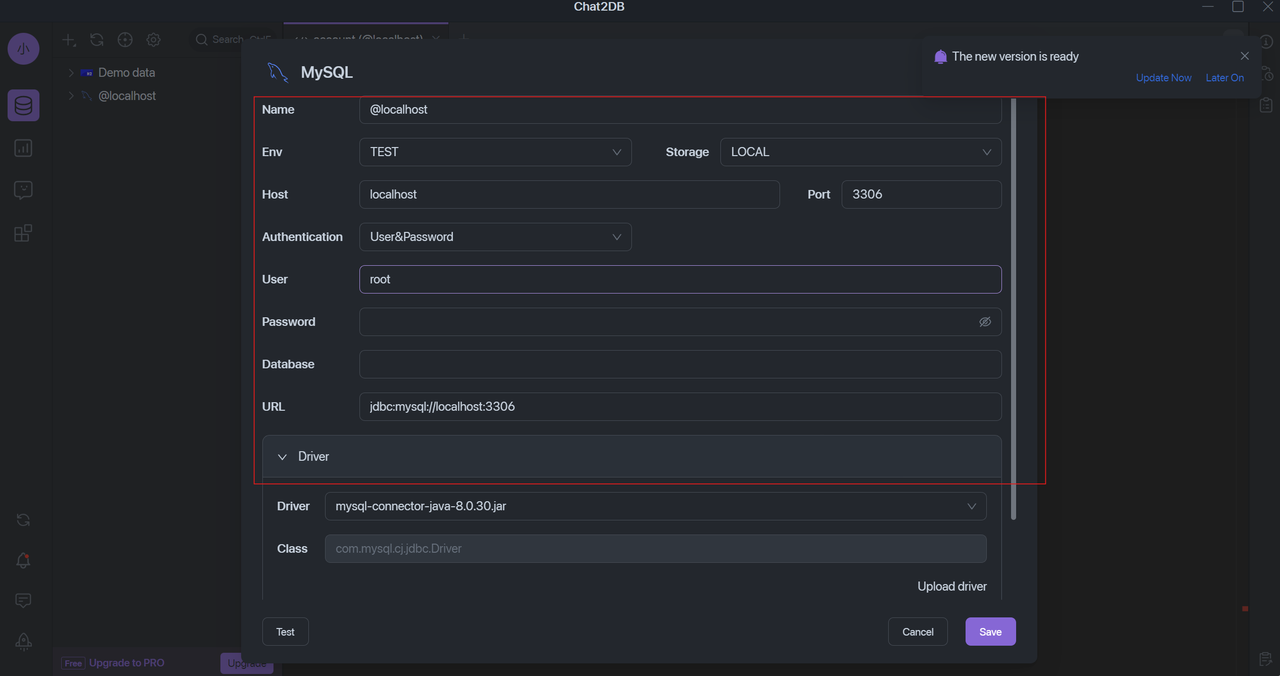Click Upgrade to PRO text
Screen dimensions: 1280x676
(127, 663)
